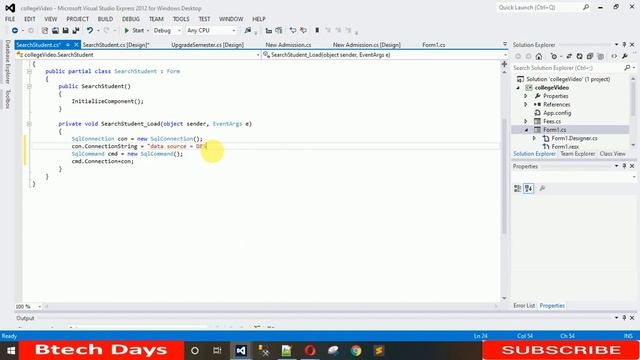Open the BUILD menu
The image size is (640, 360).
pyautogui.click(x=105, y=19)
